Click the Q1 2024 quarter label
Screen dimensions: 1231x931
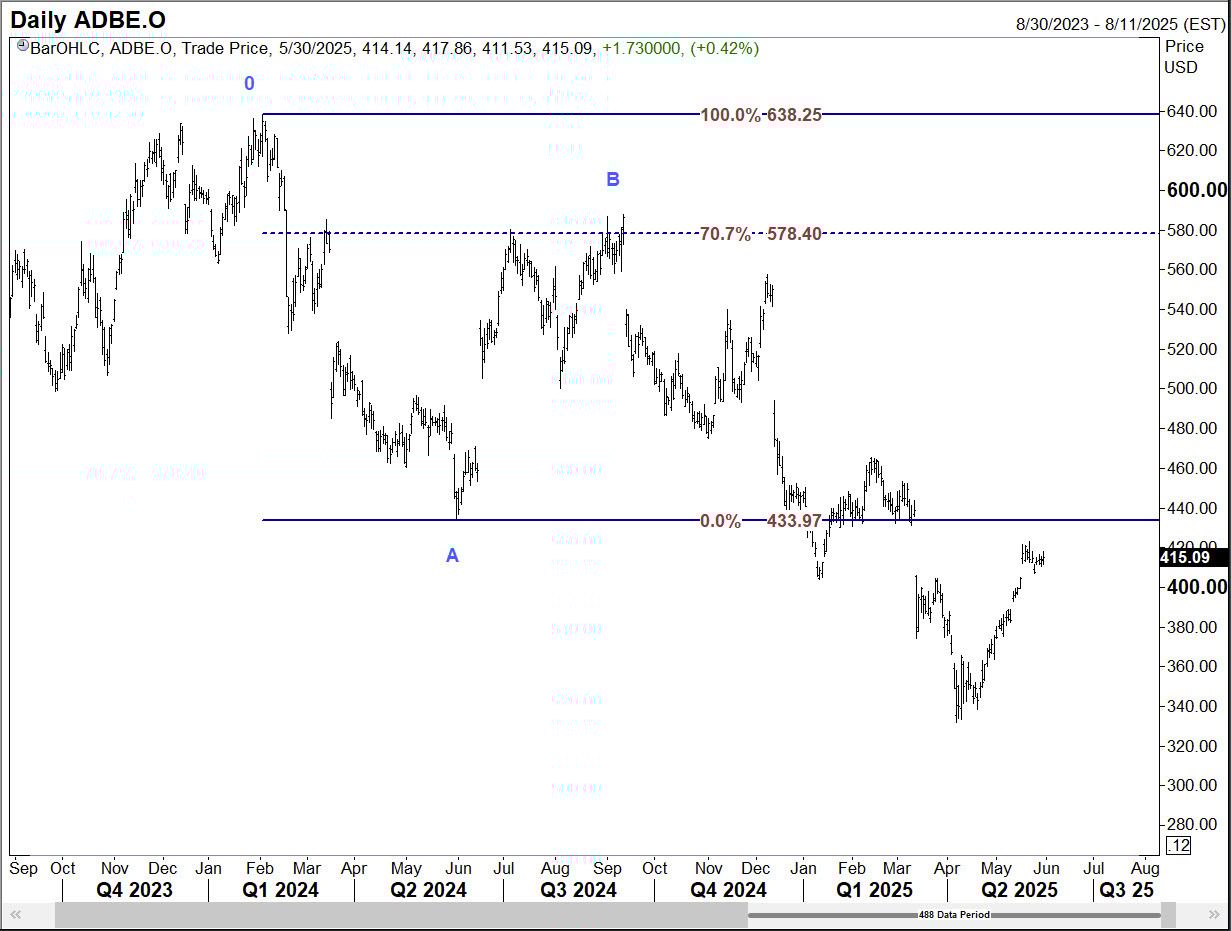[281, 890]
